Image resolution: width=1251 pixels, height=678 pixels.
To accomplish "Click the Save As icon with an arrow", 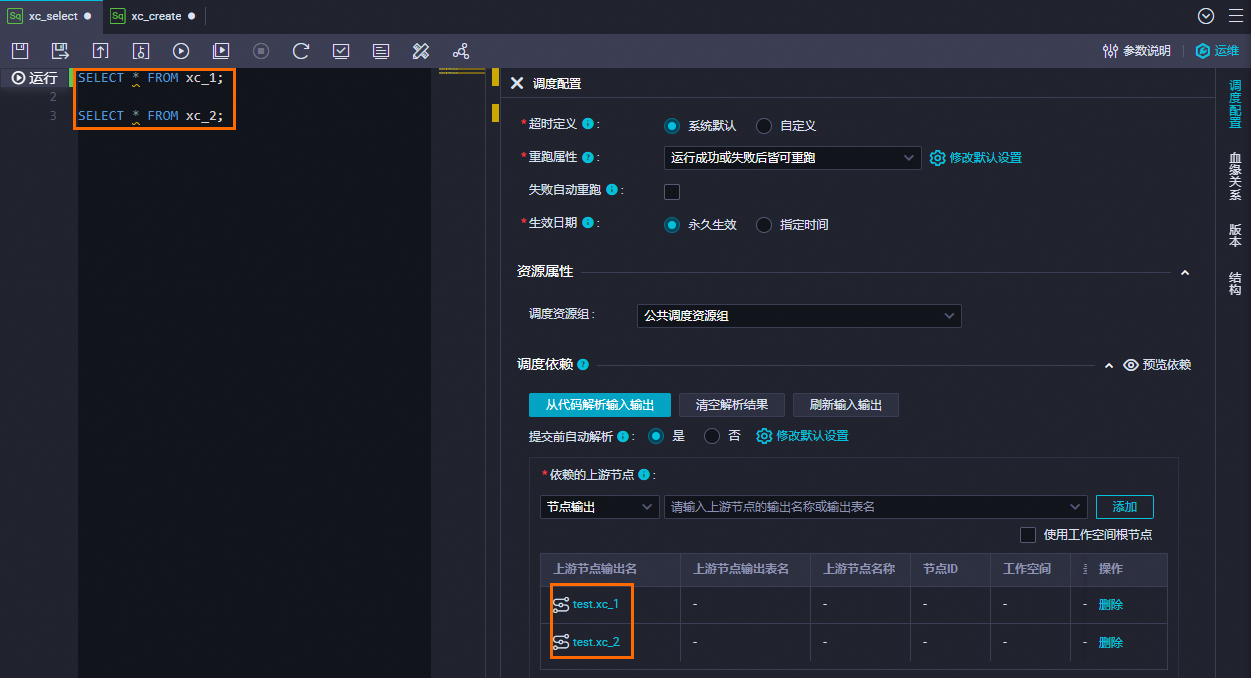I will (x=60, y=51).
